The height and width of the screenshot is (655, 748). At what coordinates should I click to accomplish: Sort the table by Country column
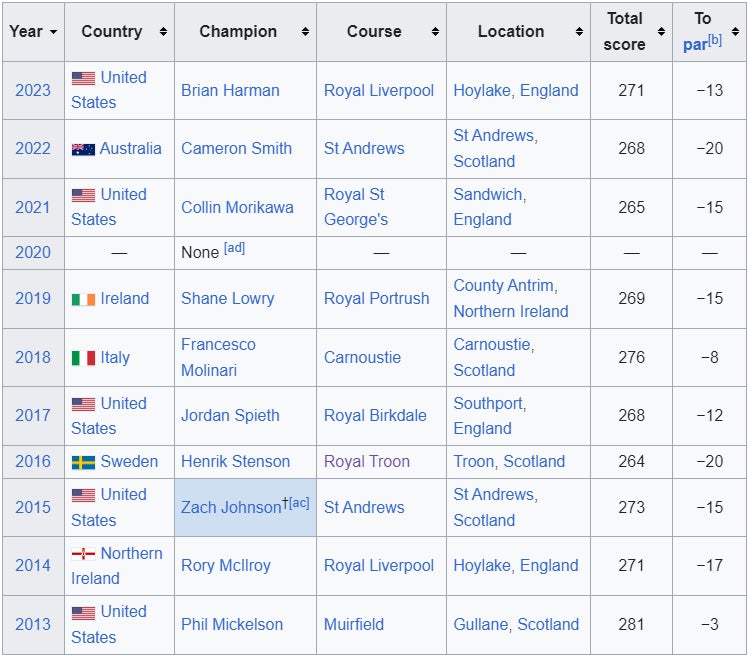coord(163,32)
